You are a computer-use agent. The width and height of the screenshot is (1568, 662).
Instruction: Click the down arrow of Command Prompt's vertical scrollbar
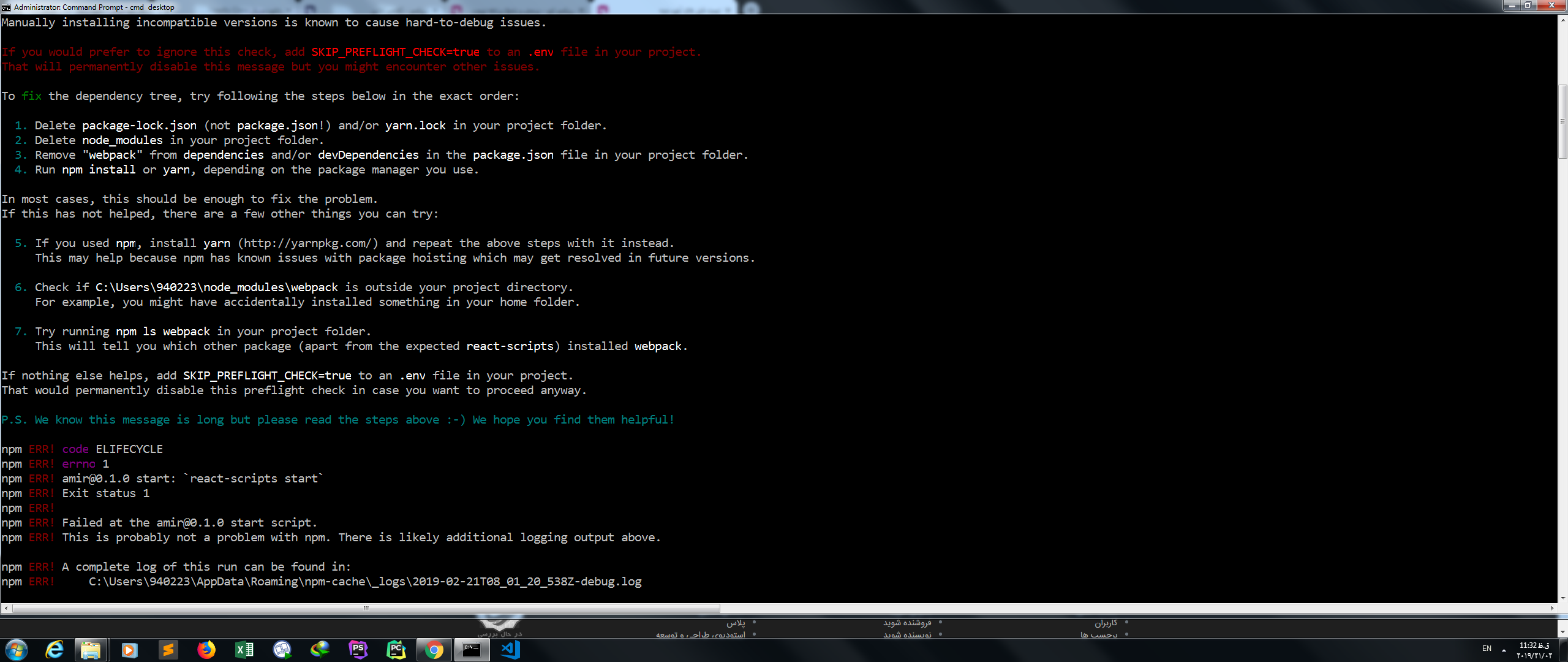click(1562, 598)
